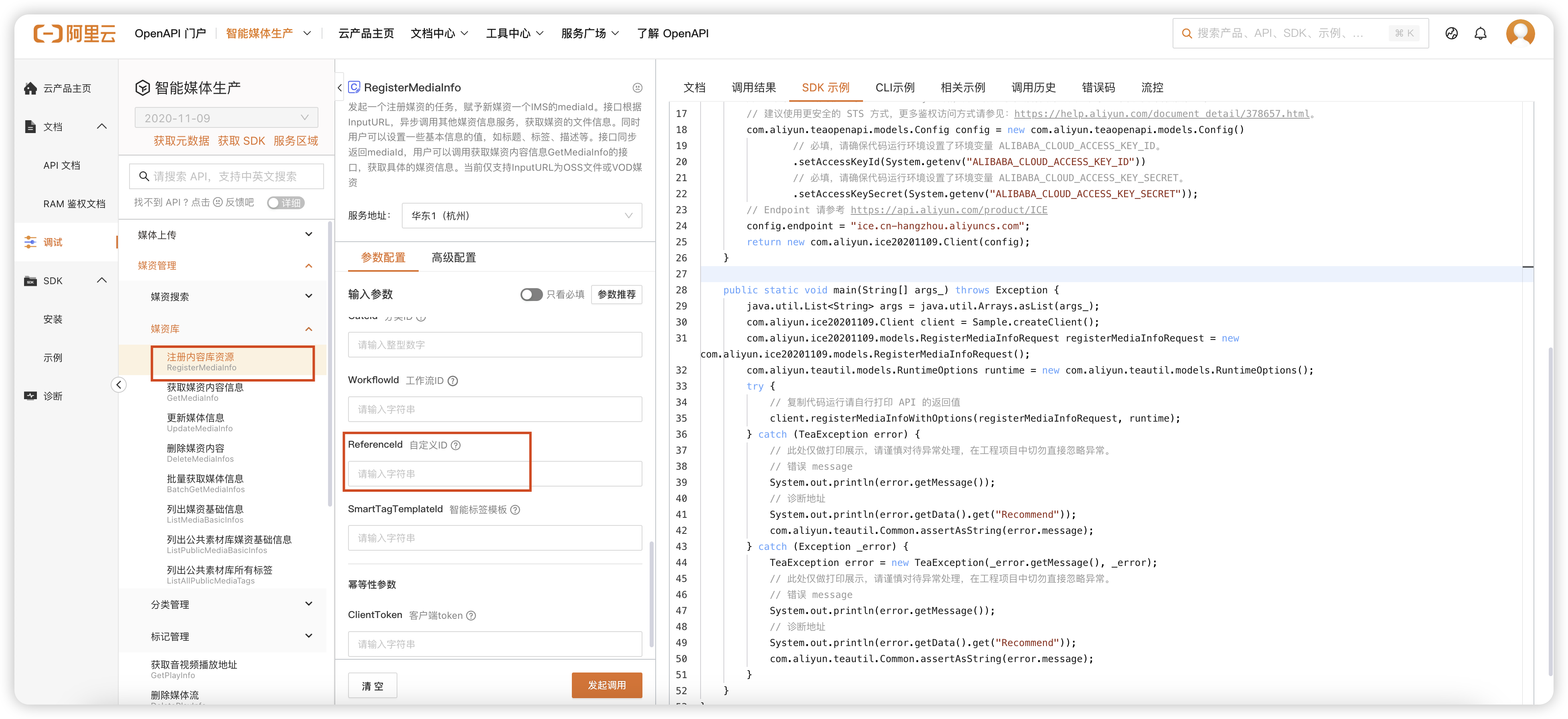1568x719 pixels.
Task: Switch to the 调用结果 tab
Action: coord(754,88)
